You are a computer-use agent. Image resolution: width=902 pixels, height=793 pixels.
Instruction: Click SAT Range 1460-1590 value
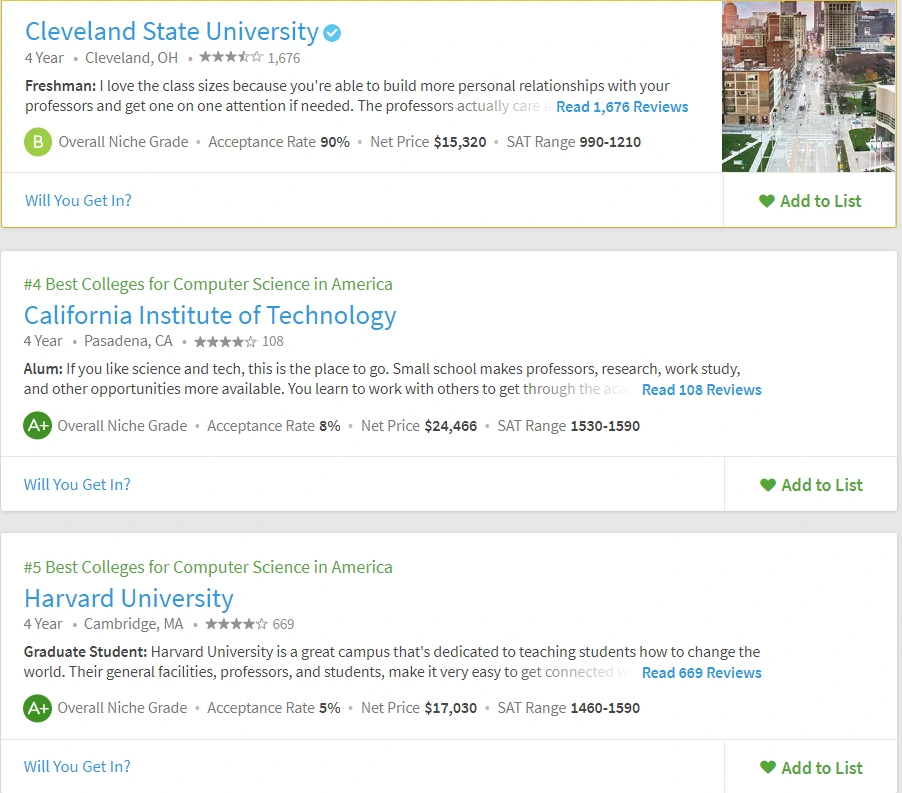[605, 708]
